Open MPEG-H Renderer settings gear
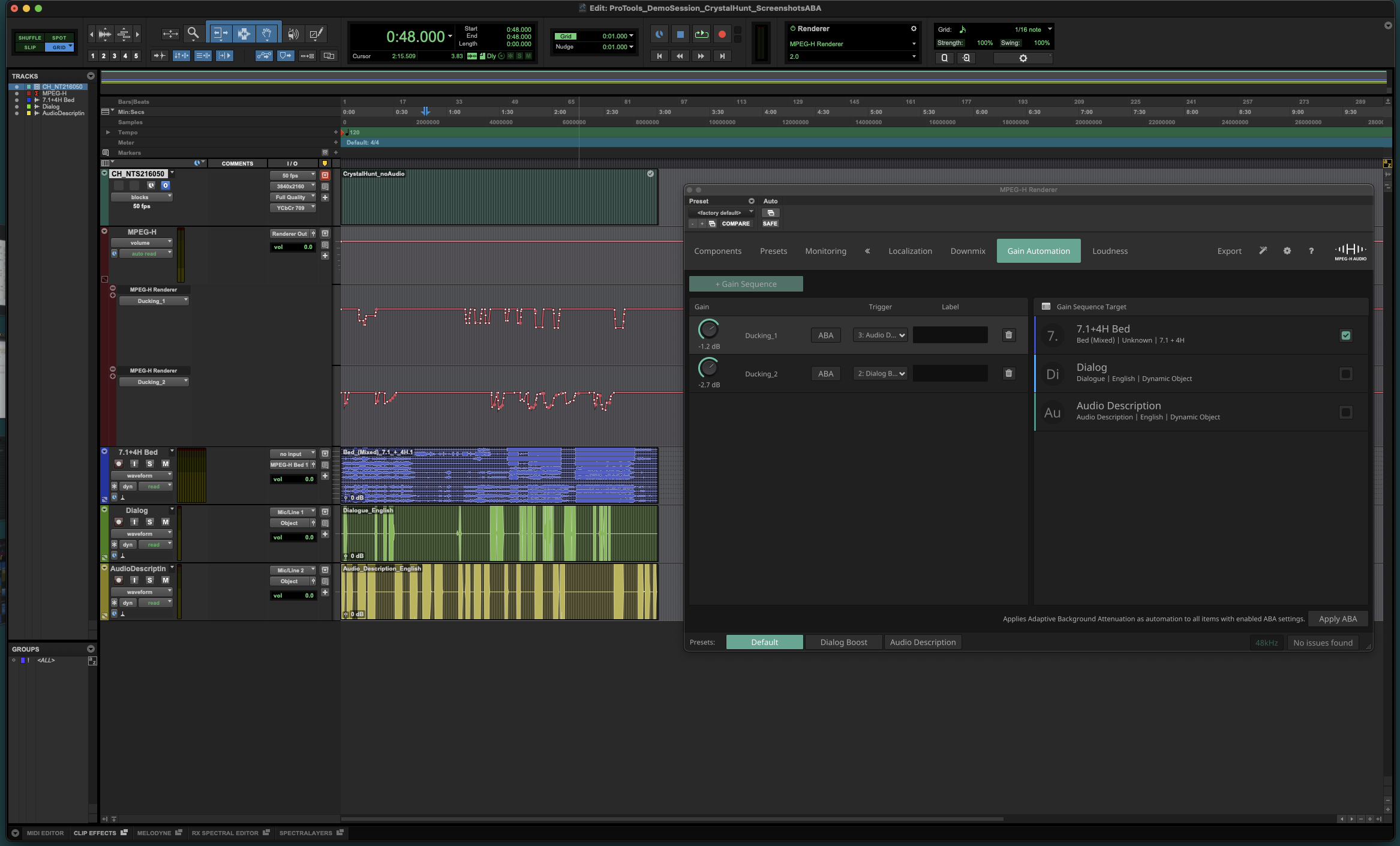 (x=1287, y=251)
